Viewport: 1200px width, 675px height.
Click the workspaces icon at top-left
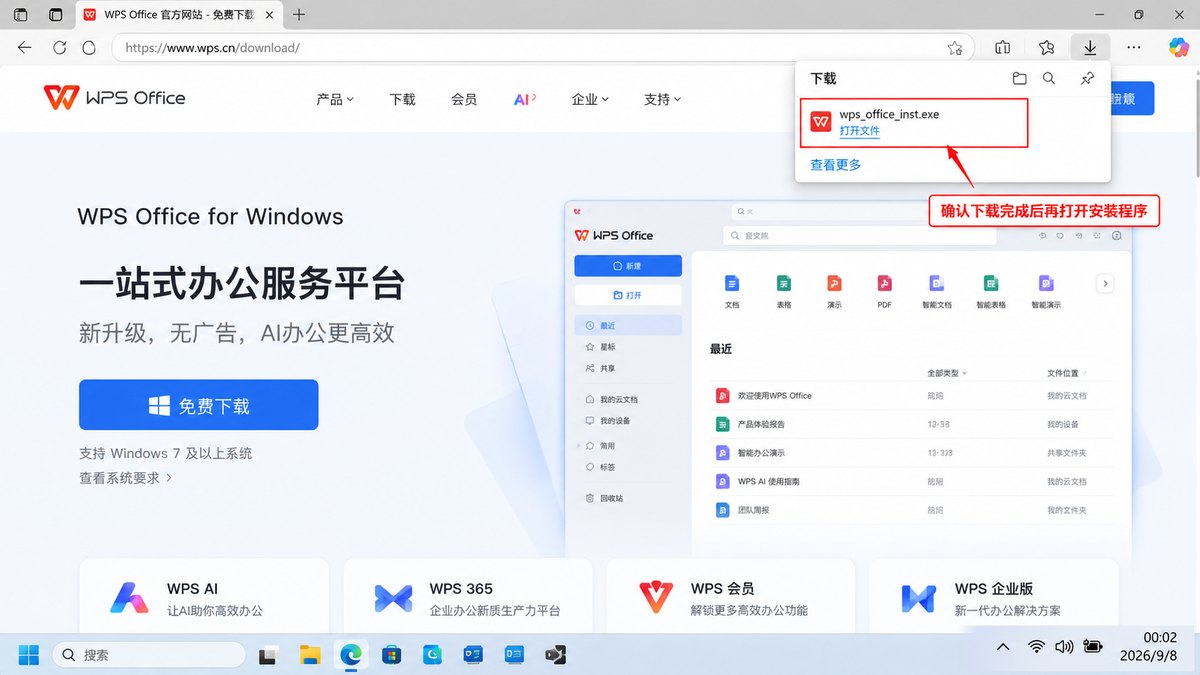(20, 15)
